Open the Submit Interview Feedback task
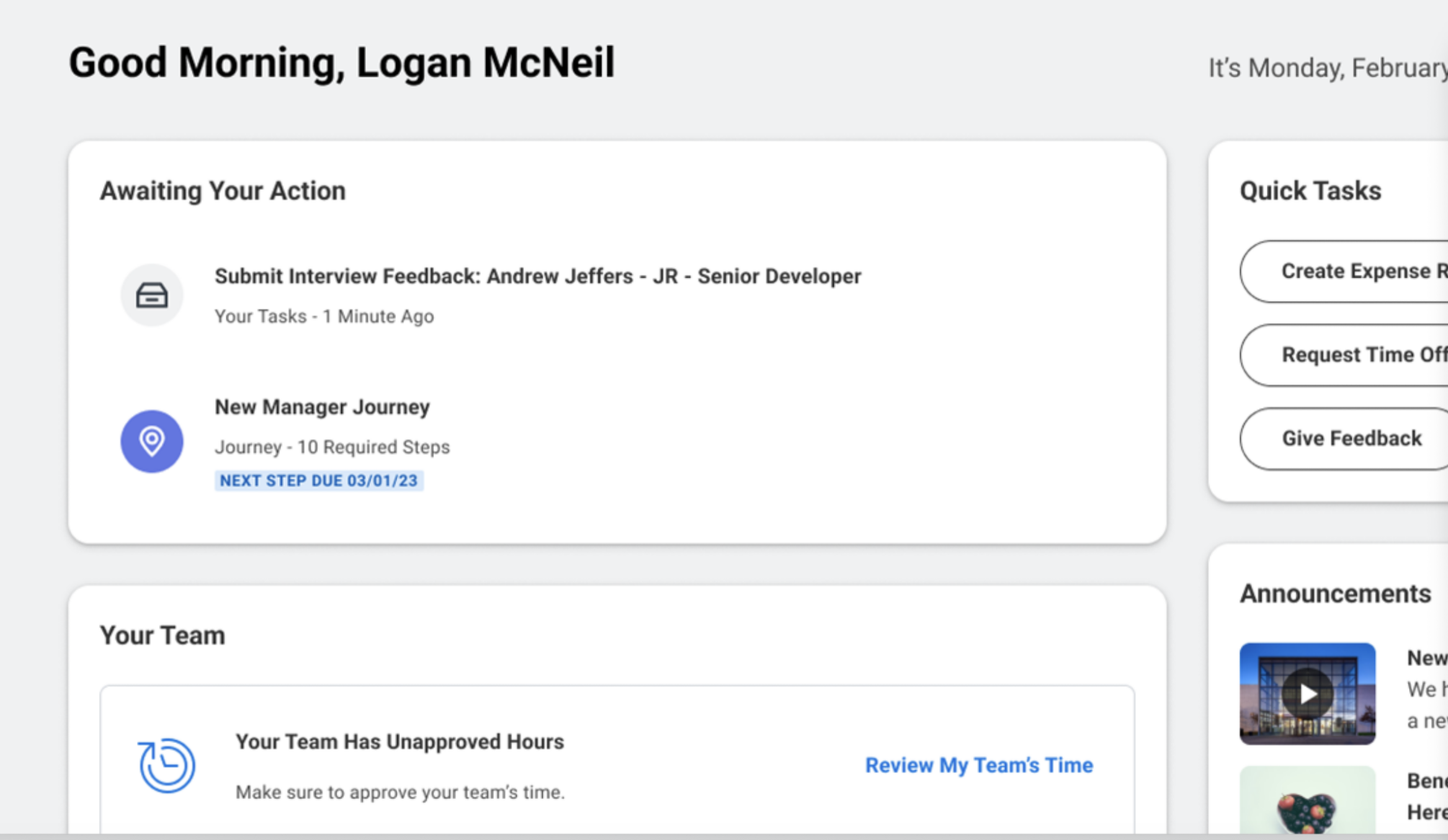This screenshot has width=1448, height=840. tap(537, 277)
